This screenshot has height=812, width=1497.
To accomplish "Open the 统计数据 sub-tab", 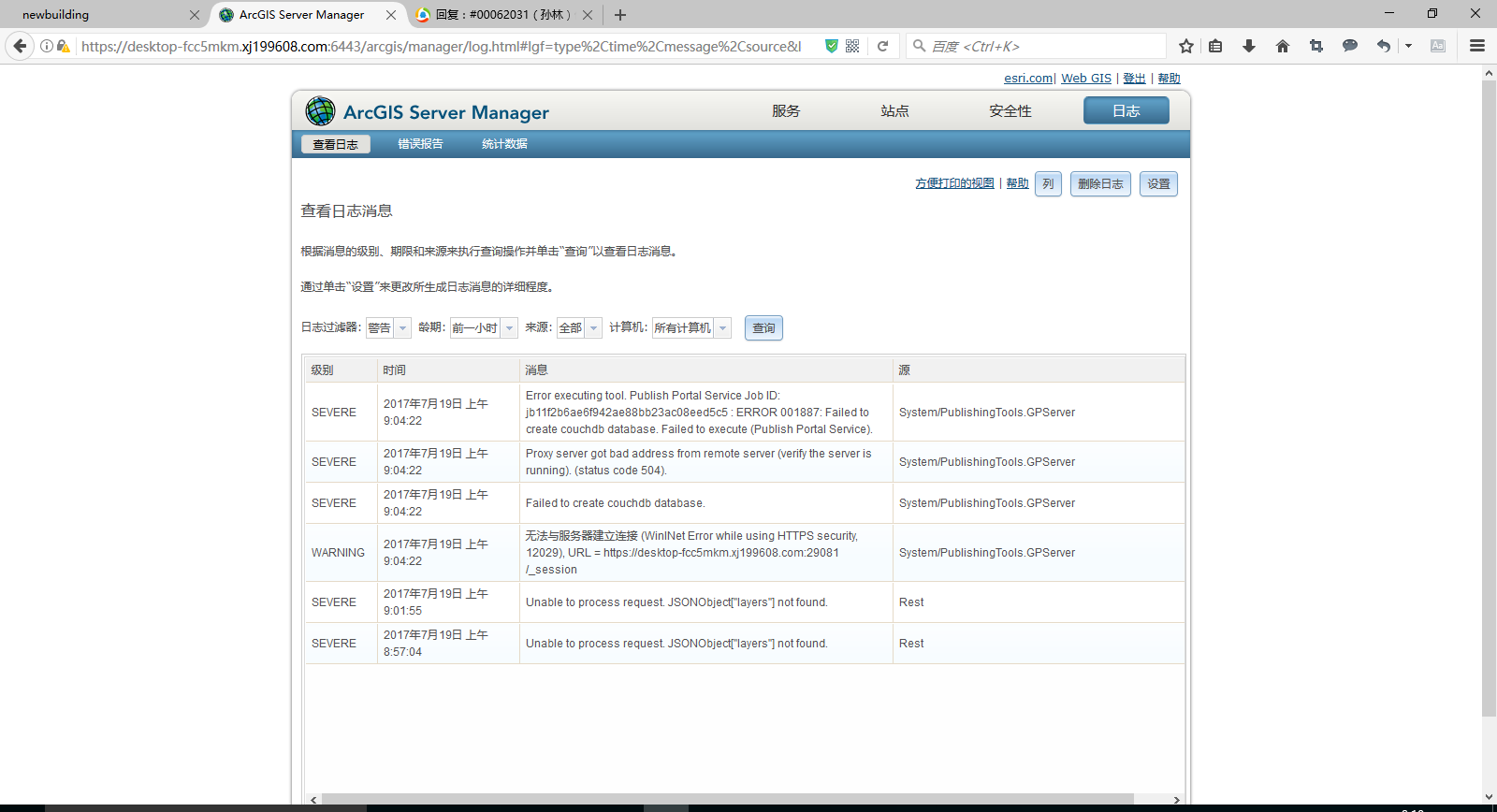I will click(504, 144).
